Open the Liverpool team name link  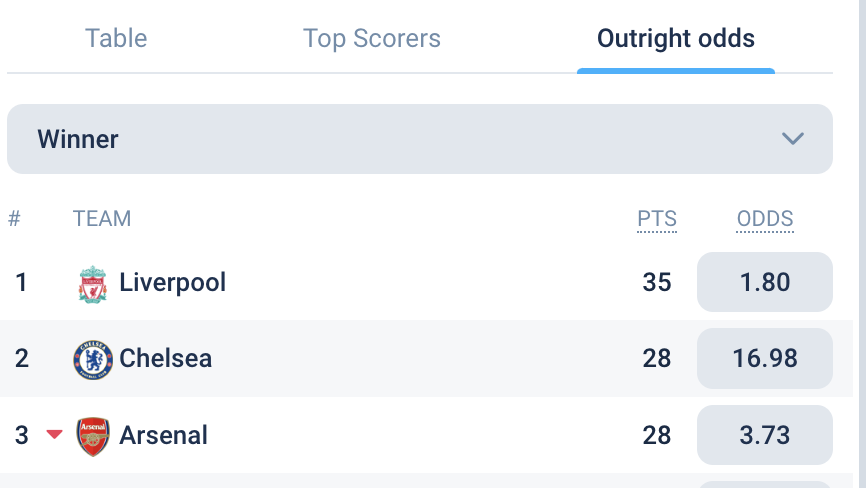[x=172, y=283]
